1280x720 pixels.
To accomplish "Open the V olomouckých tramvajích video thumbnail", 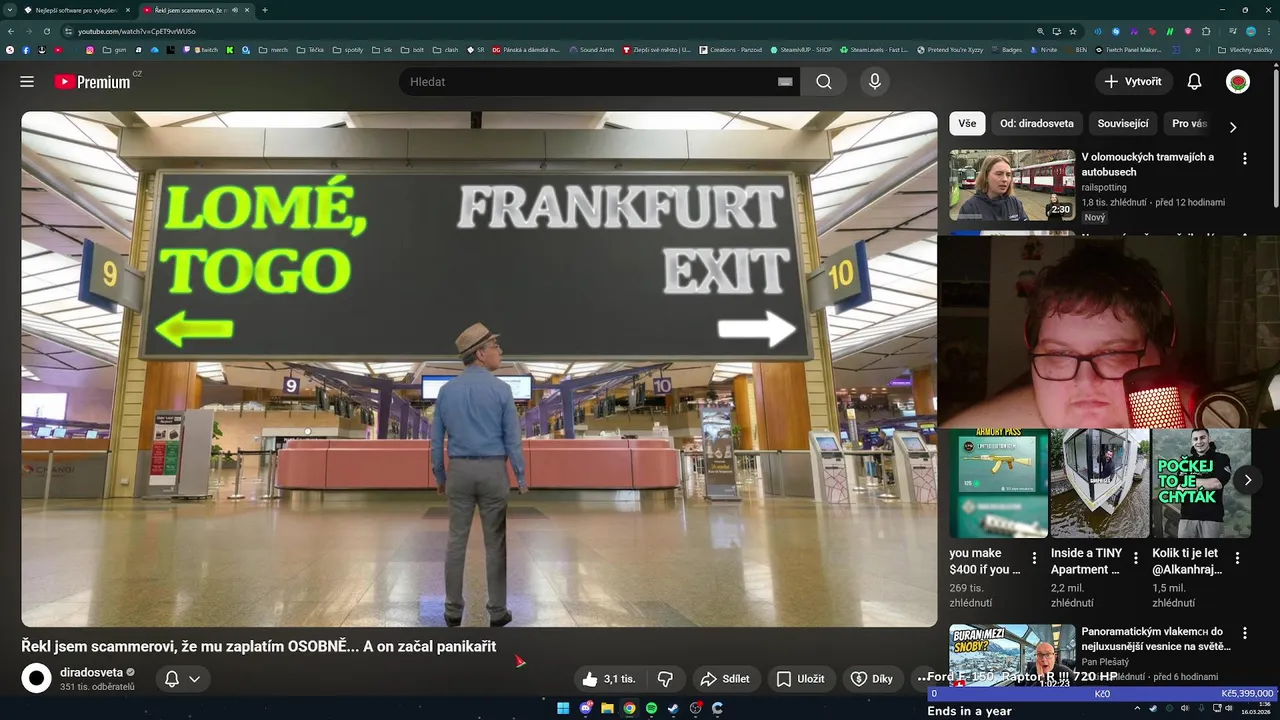I will click(1012, 185).
